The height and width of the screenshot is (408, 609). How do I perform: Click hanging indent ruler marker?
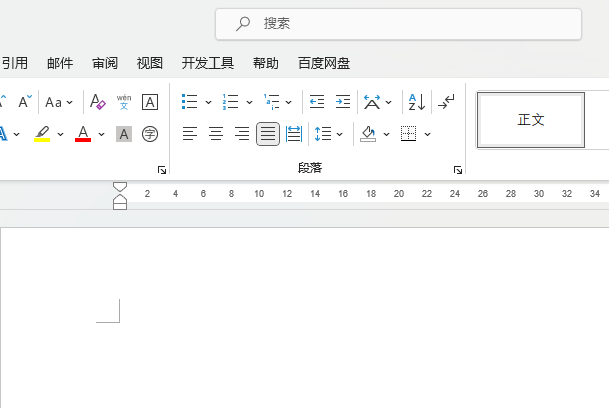120,199
